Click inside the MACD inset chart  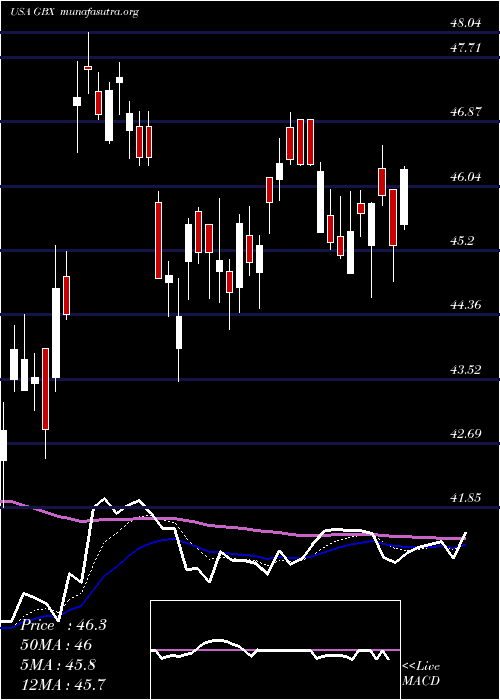[275, 650]
